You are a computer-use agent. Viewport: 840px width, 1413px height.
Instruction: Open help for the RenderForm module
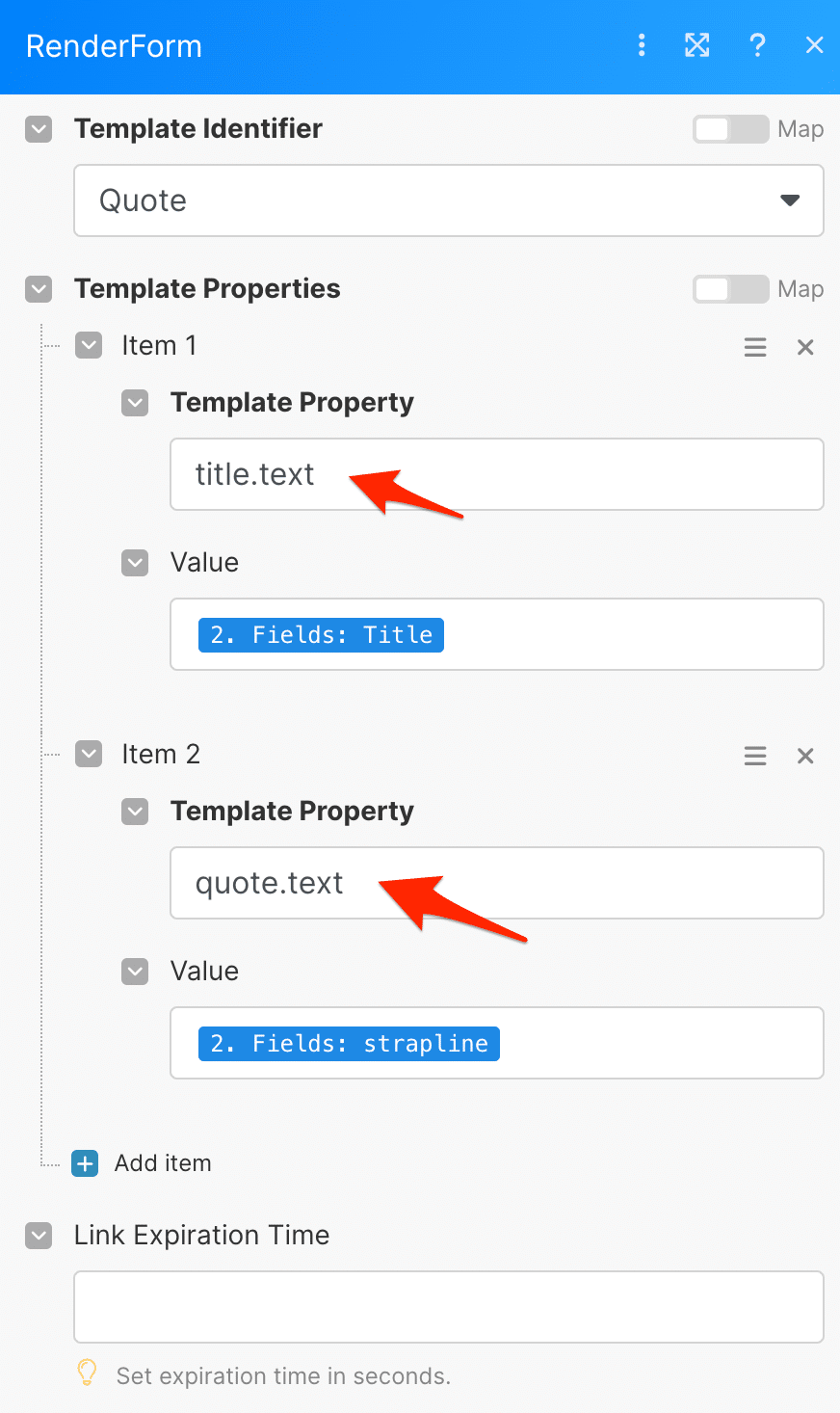[757, 44]
